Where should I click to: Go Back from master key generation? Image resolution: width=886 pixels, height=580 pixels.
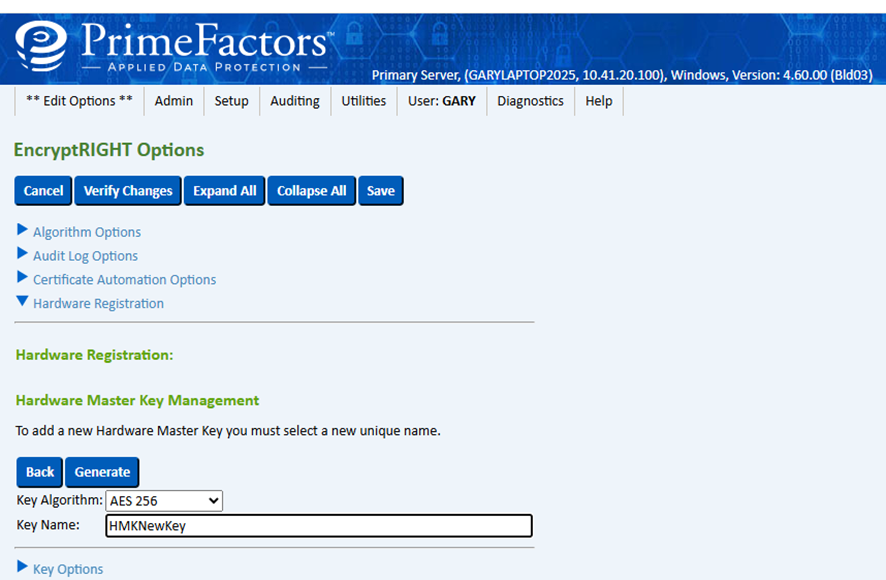pos(40,472)
